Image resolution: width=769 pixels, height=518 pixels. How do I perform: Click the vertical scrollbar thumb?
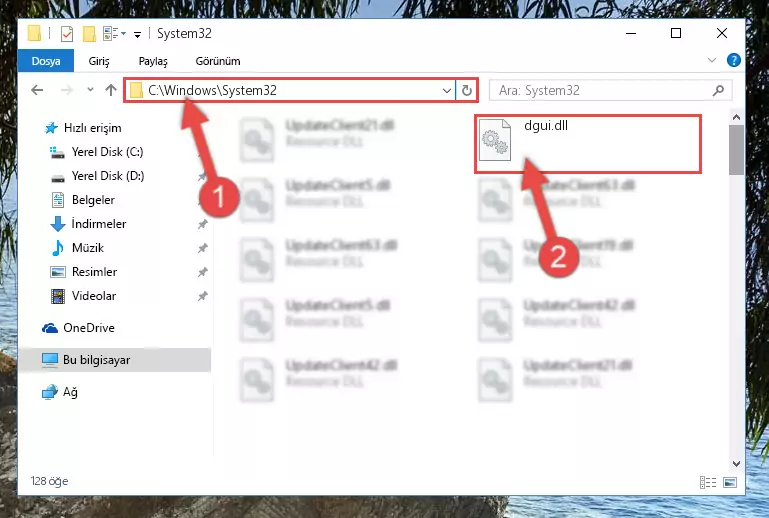[x=736, y=150]
